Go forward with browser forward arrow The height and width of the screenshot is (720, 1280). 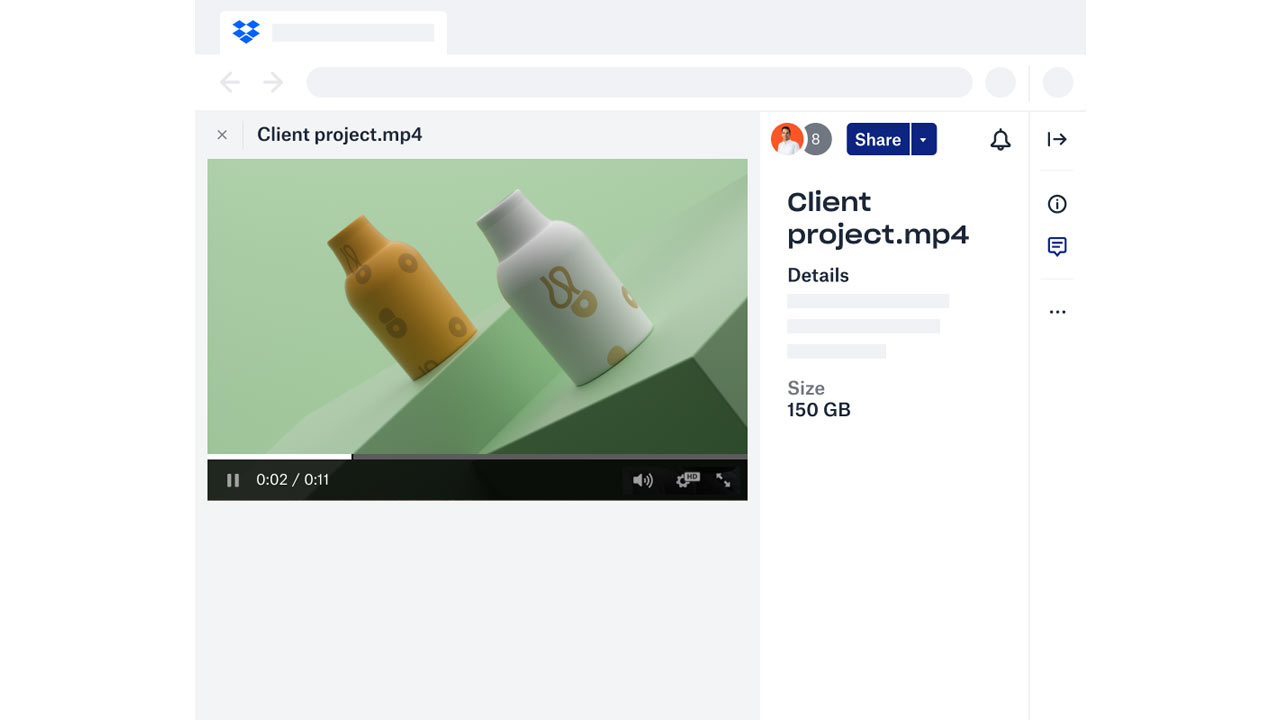click(273, 82)
